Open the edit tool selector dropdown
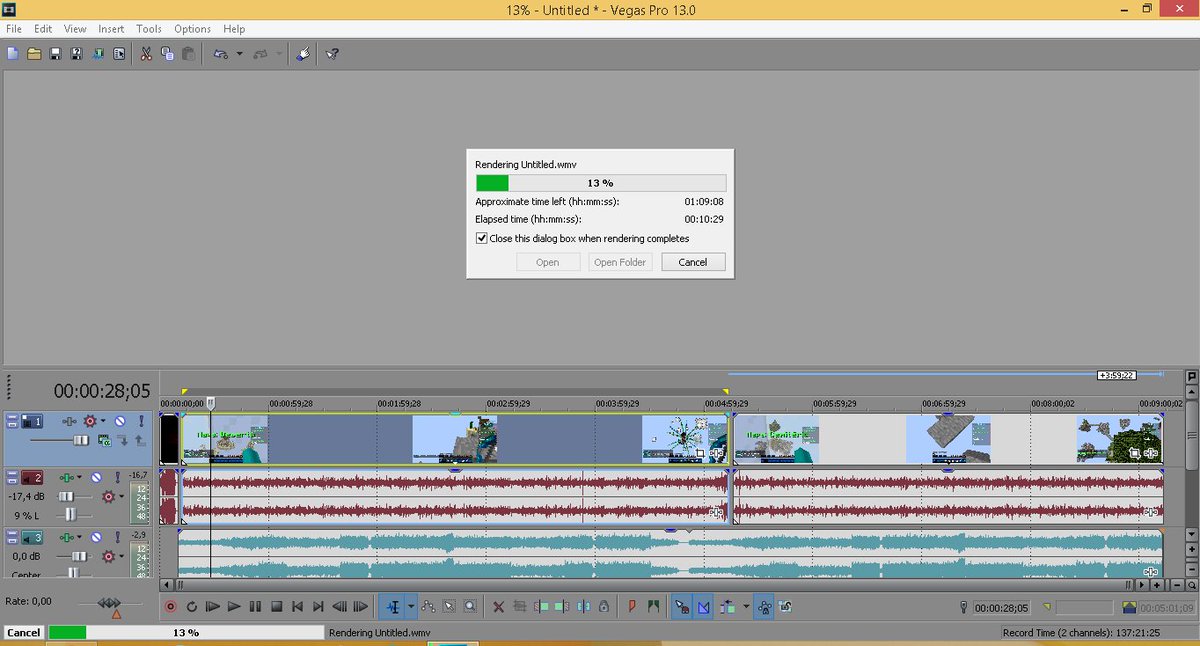The height and width of the screenshot is (646, 1200). (409, 606)
